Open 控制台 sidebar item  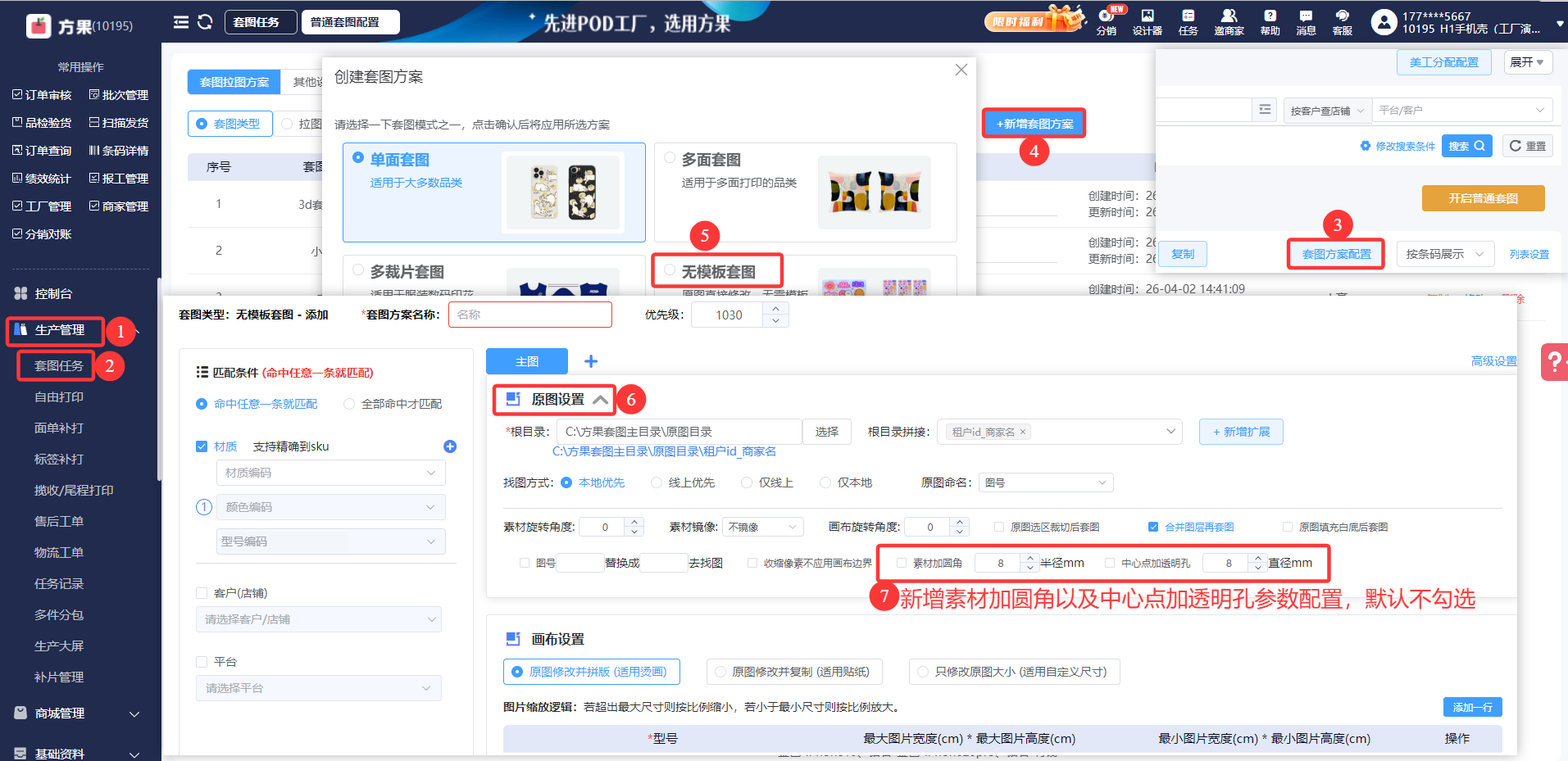pyautogui.click(x=53, y=294)
